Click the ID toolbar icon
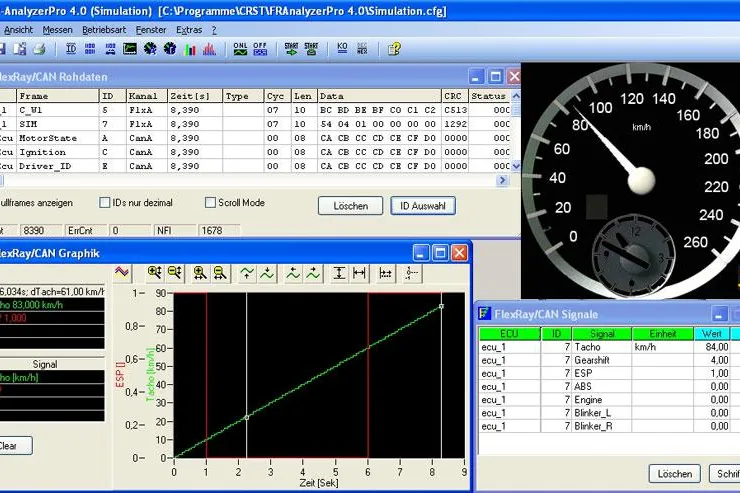 [x=71, y=49]
